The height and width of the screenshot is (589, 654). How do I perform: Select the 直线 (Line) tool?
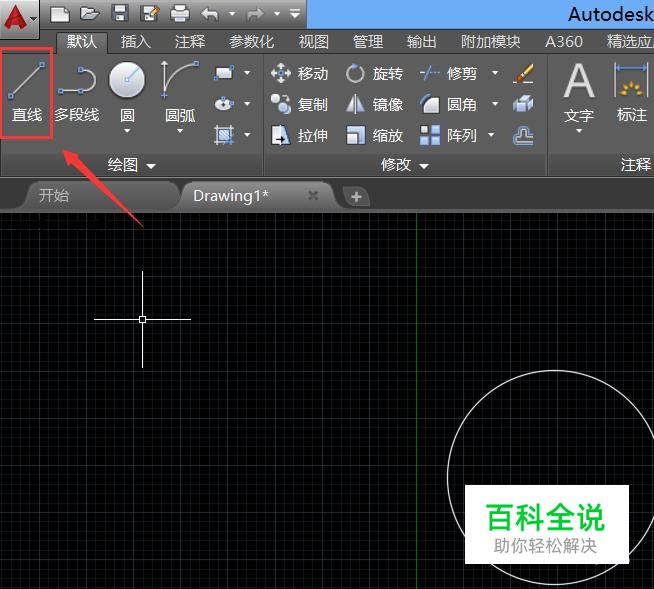tap(27, 92)
